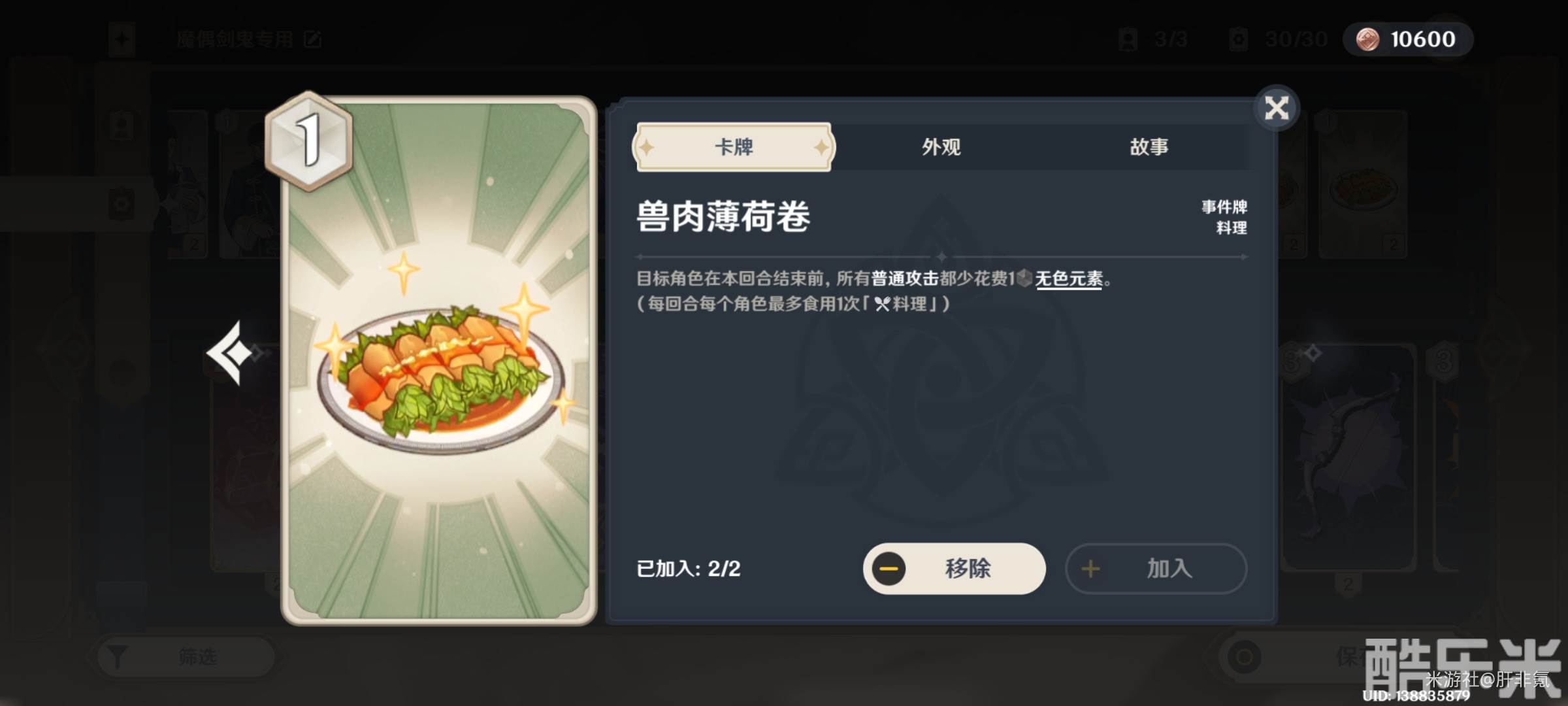Image resolution: width=1568 pixels, height=706 pixels.
Task: Close the card detail popup
Action: coord(1276,108)
